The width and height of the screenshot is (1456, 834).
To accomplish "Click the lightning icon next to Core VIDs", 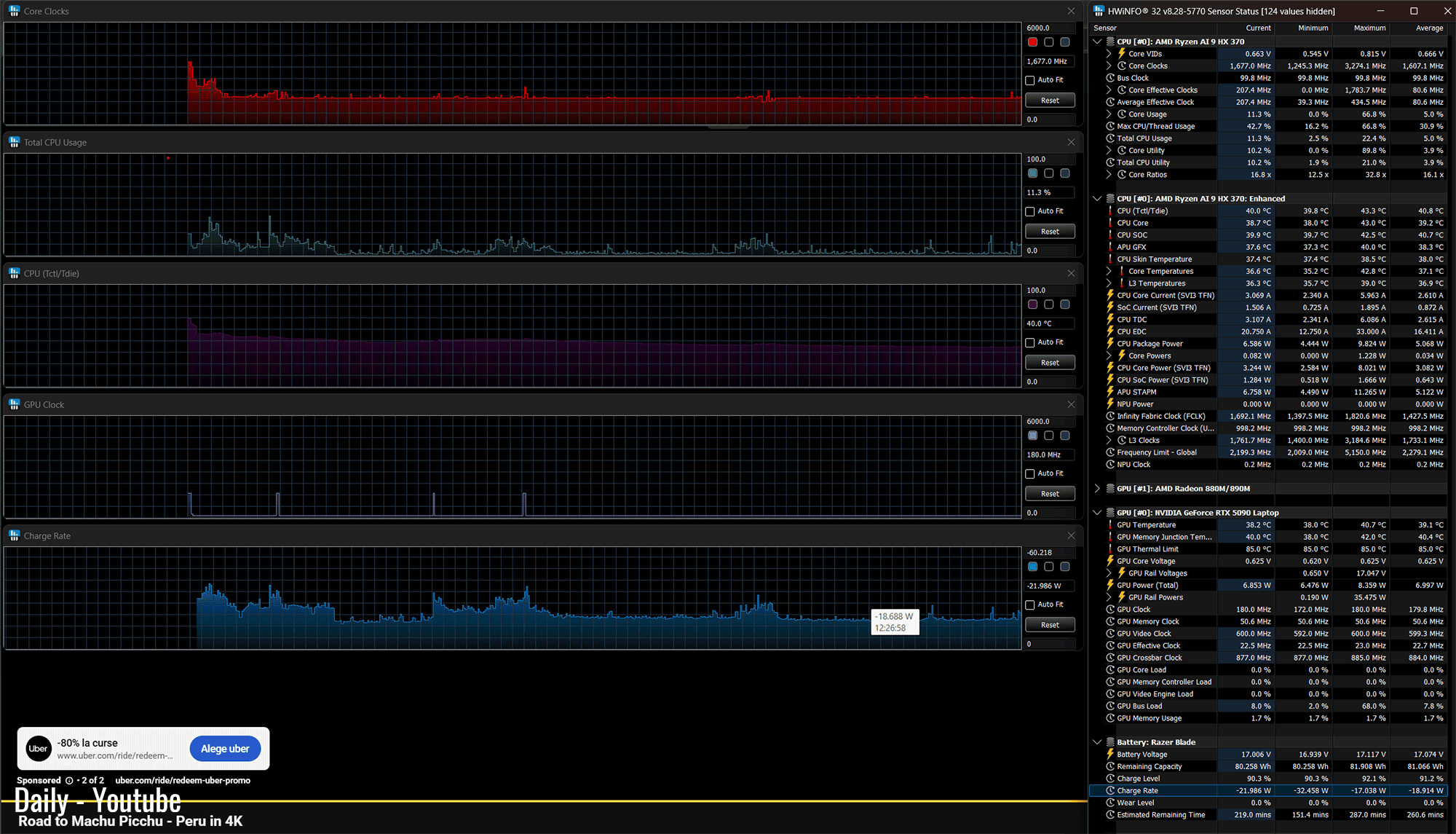I will 1122,54.
